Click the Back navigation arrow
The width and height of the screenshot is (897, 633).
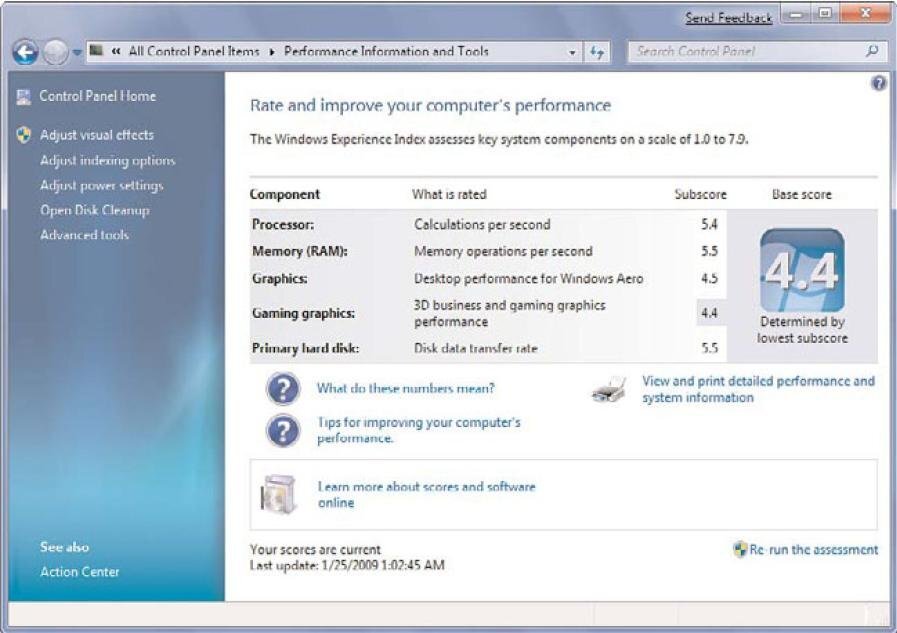point(25,53)
